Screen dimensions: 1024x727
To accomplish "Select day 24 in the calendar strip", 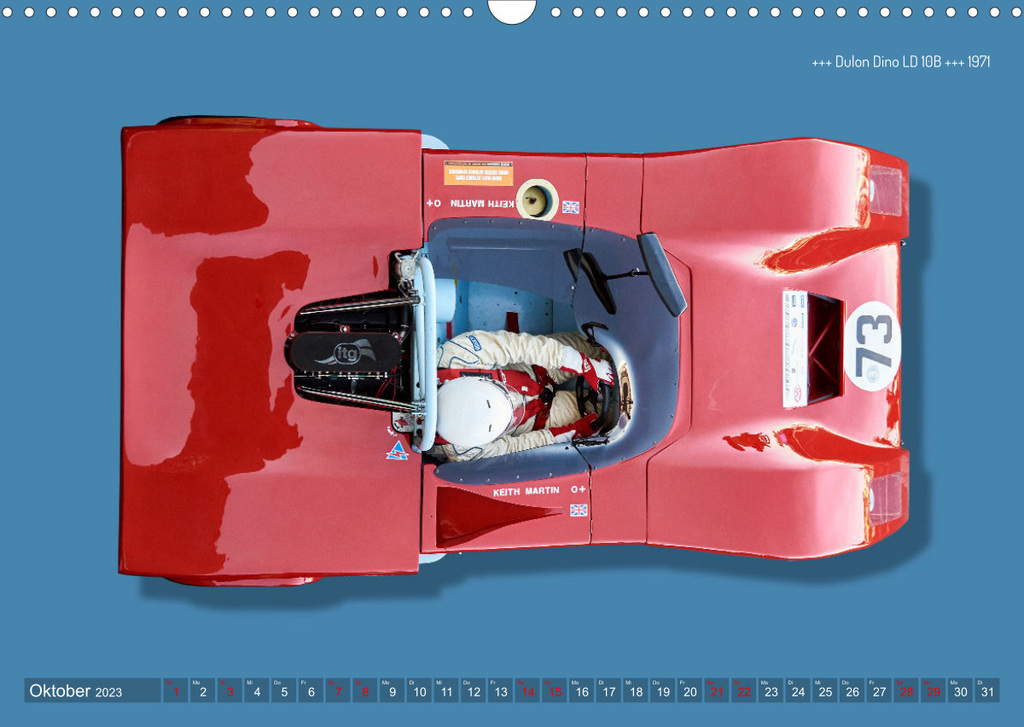I will pos(797,691).
